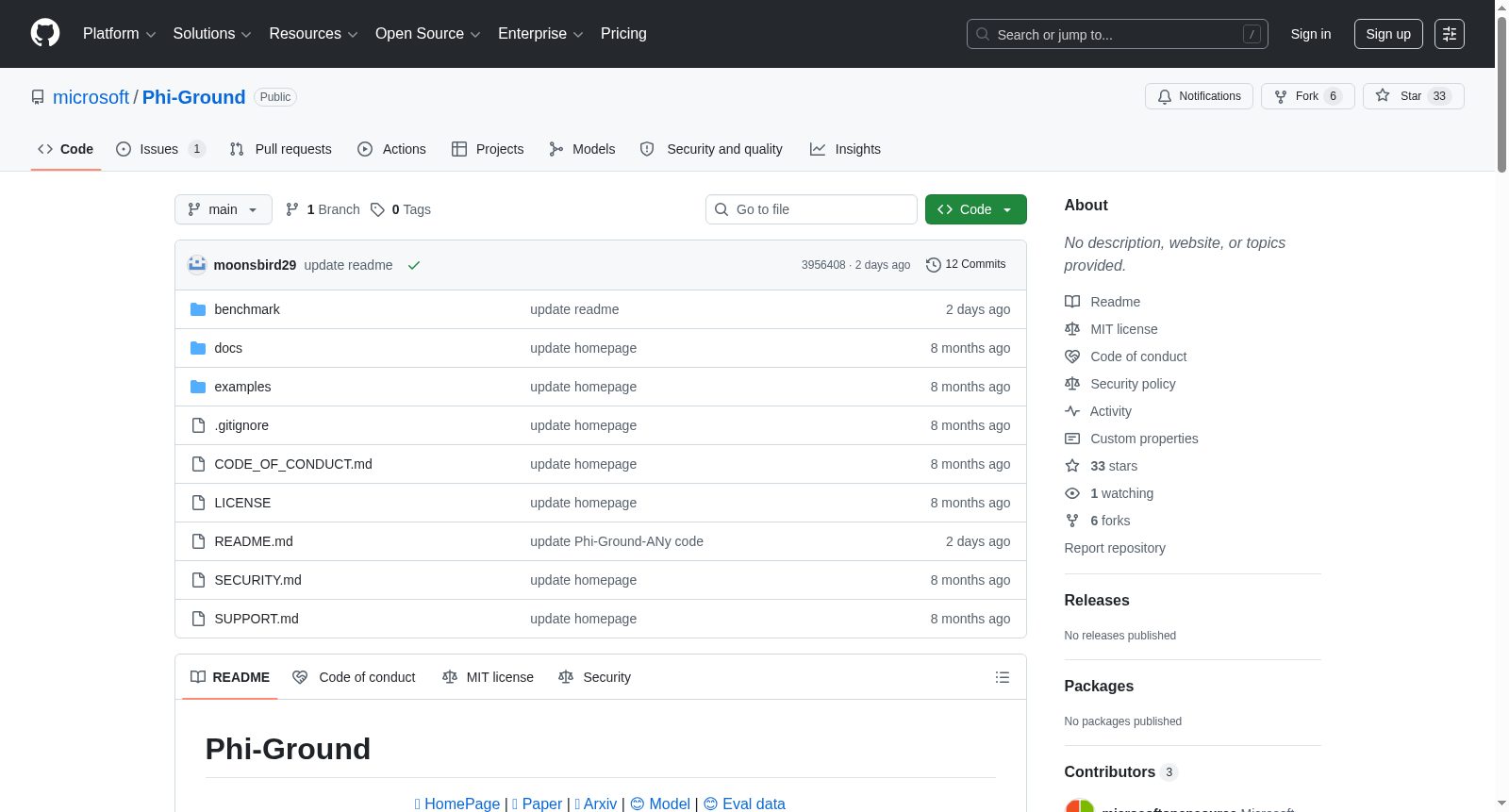Click the Sign up button
This screenshot has height=812, width=1509.
tap(1388, 34)
